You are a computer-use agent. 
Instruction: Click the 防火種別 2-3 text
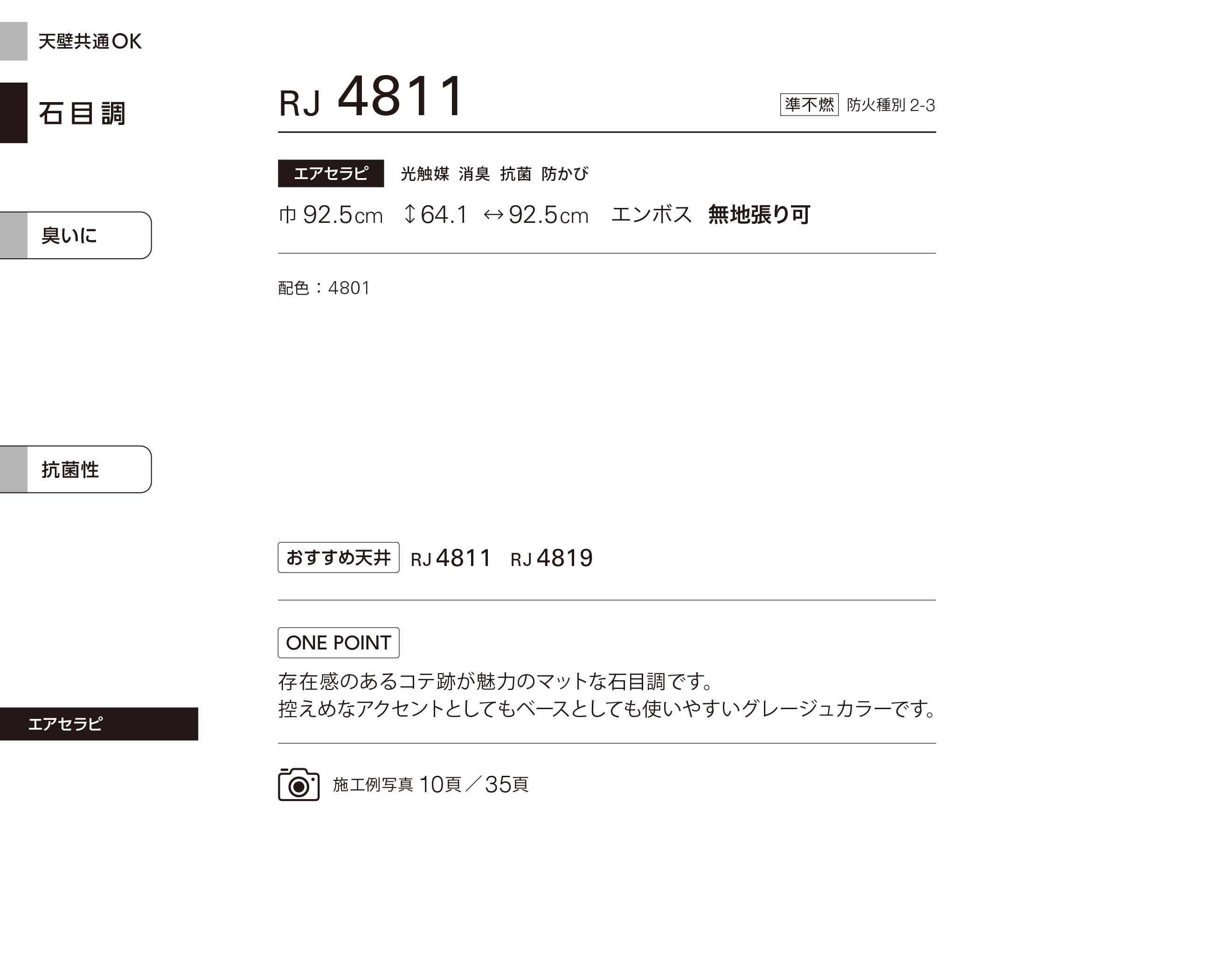[x=891, y=105]
